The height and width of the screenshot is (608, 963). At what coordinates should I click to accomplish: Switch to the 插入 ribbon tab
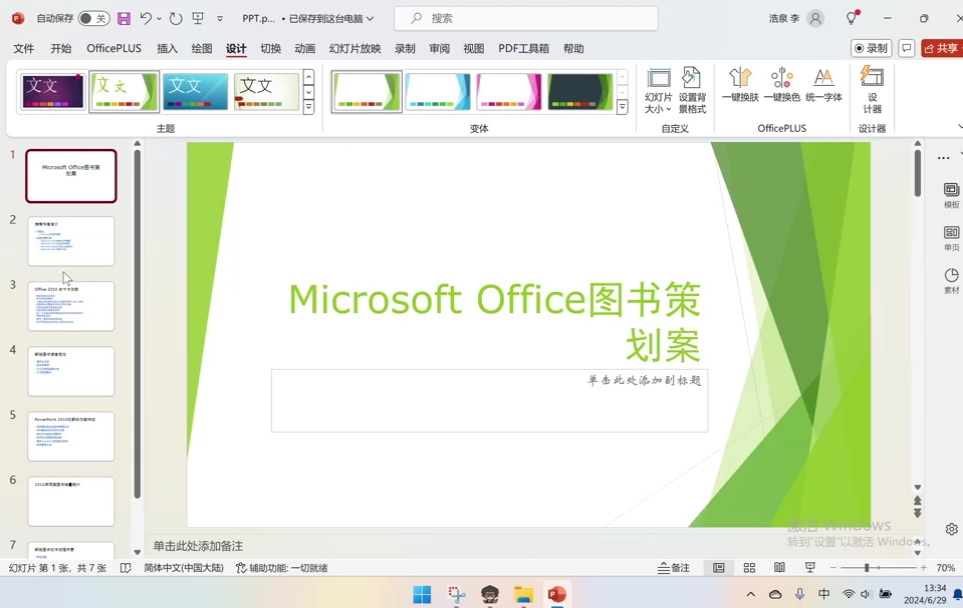point(167,48)
